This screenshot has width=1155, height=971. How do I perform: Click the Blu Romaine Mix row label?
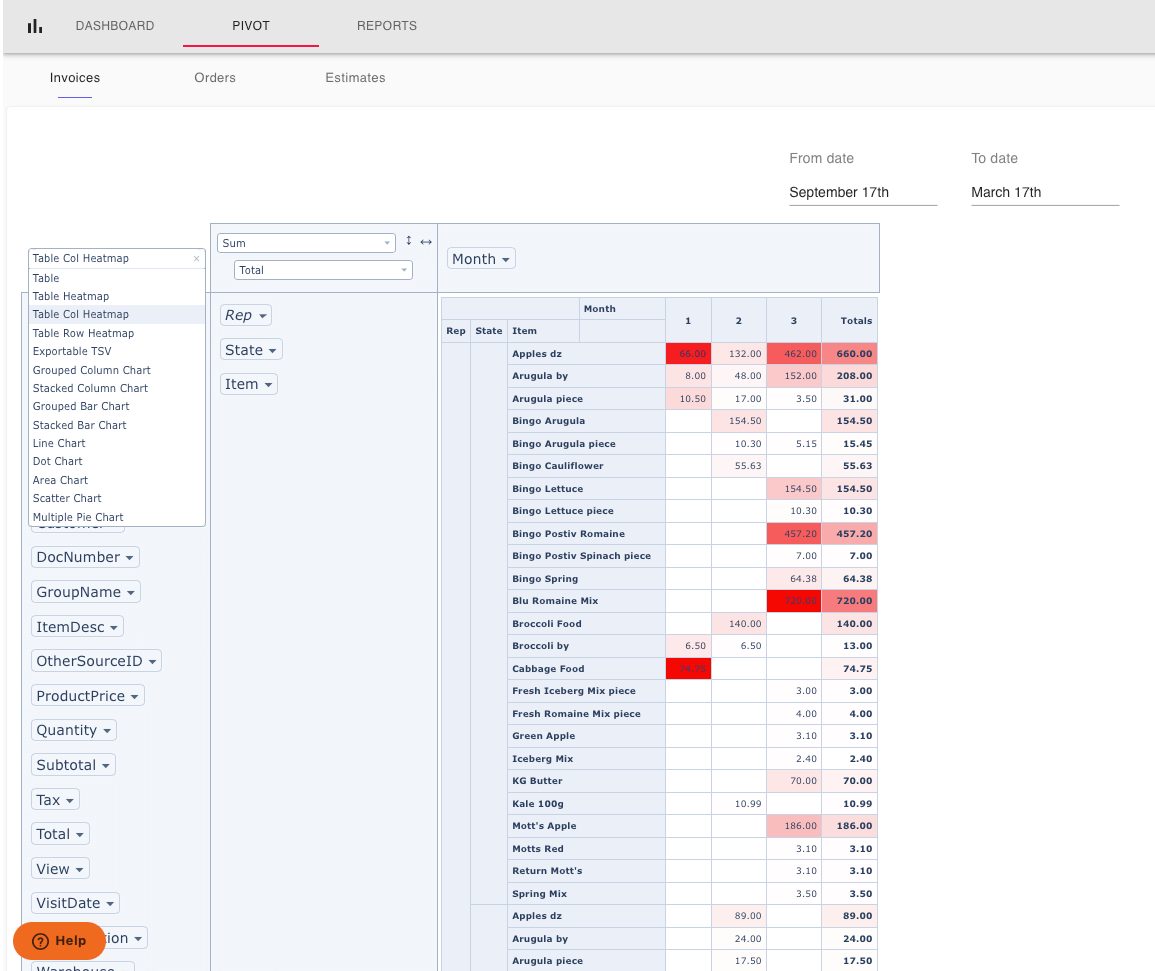point(586,601)
